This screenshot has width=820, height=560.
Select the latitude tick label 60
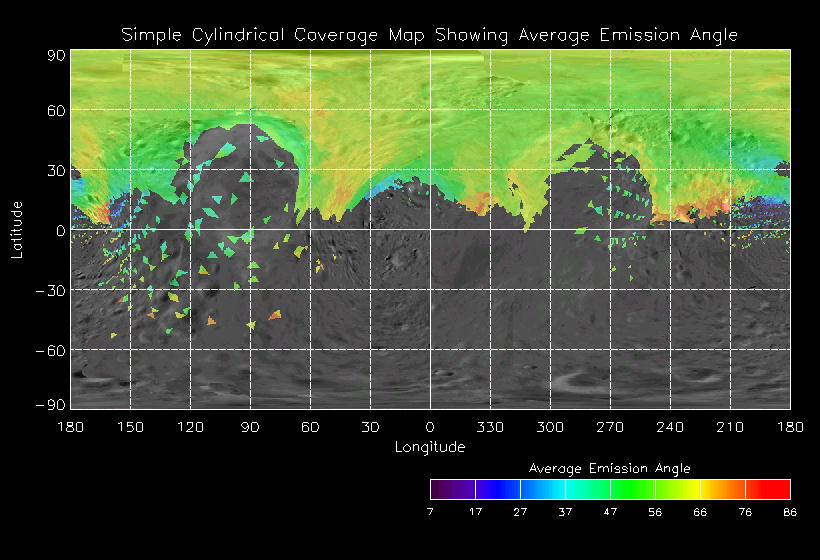click(x=55, y=111)
